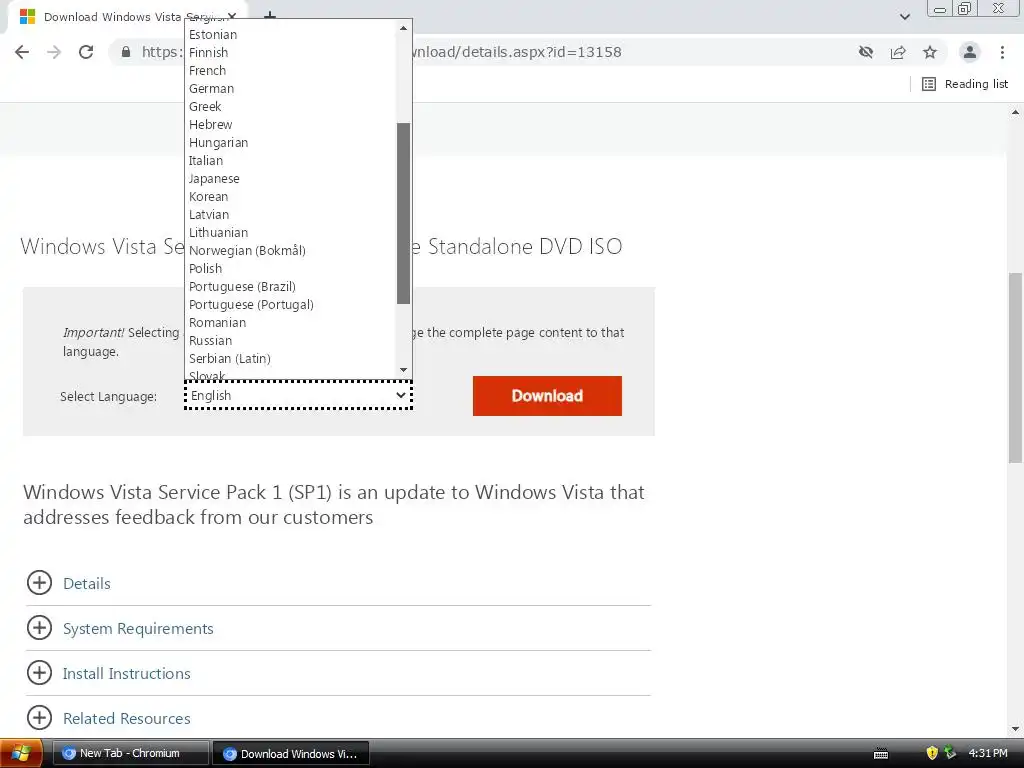Choose German from the language list
This screenshot has height=768, width=1024.
(x=291, y=89)
